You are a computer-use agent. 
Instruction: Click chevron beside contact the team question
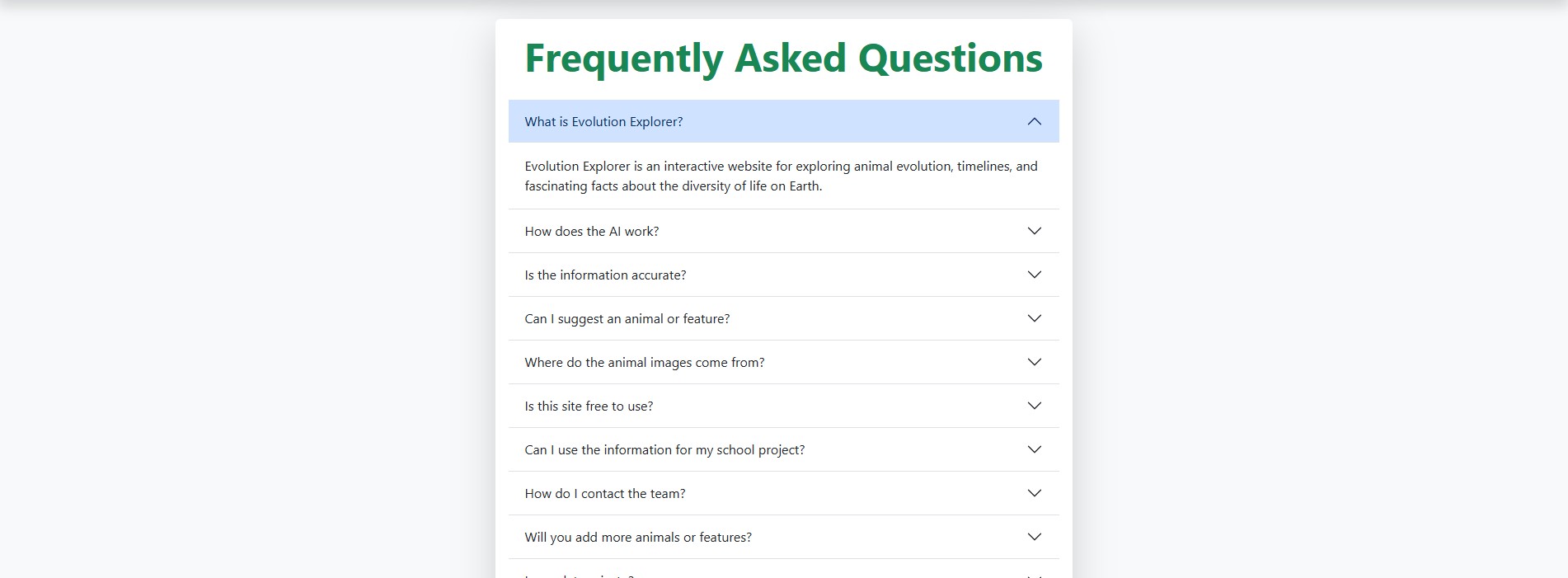pos(1034,494)
